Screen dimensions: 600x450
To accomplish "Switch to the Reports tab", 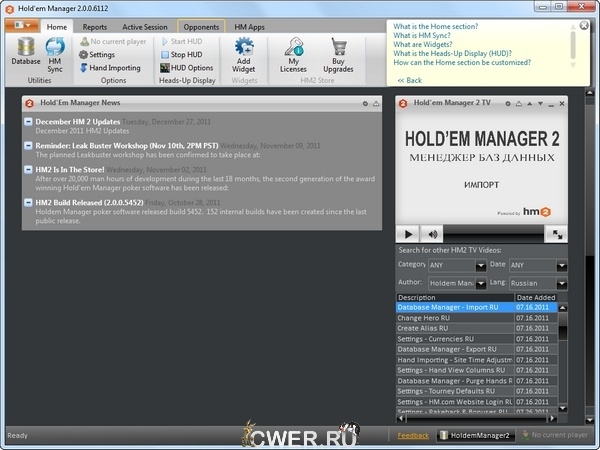I will coord(95,27).
